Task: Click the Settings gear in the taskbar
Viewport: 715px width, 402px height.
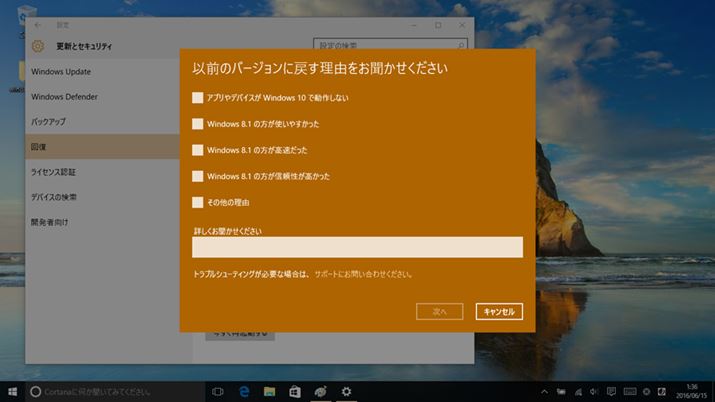Action: (x=347, y=392)
